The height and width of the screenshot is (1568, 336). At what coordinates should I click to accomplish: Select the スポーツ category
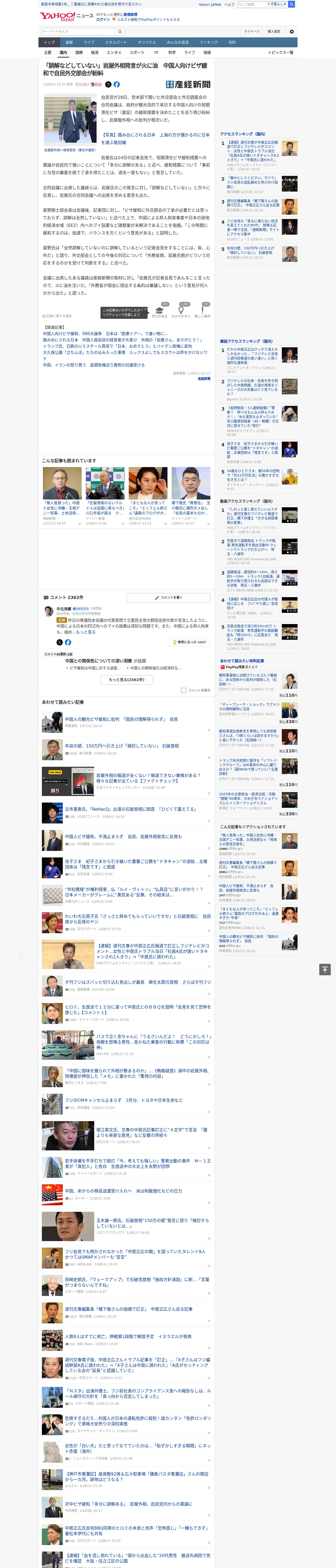[x=137, y=52]
